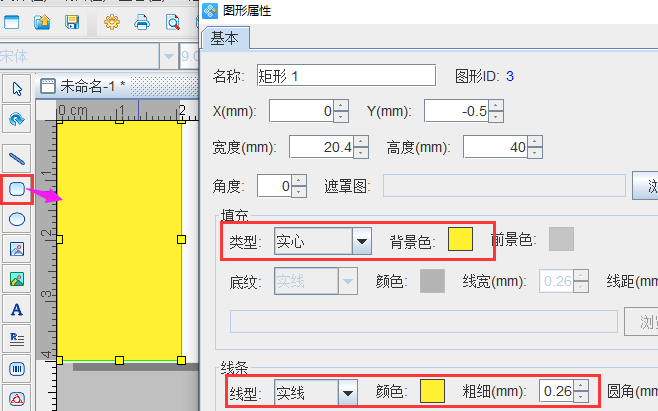Save the label with the floppy disk icon
This screenshot has width=658, height=411.
72,21
